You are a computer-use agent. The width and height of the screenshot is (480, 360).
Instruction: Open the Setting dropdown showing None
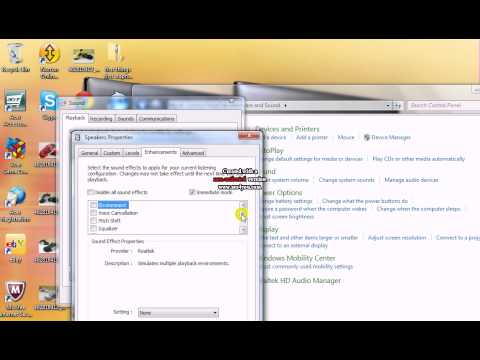[178, 313]
